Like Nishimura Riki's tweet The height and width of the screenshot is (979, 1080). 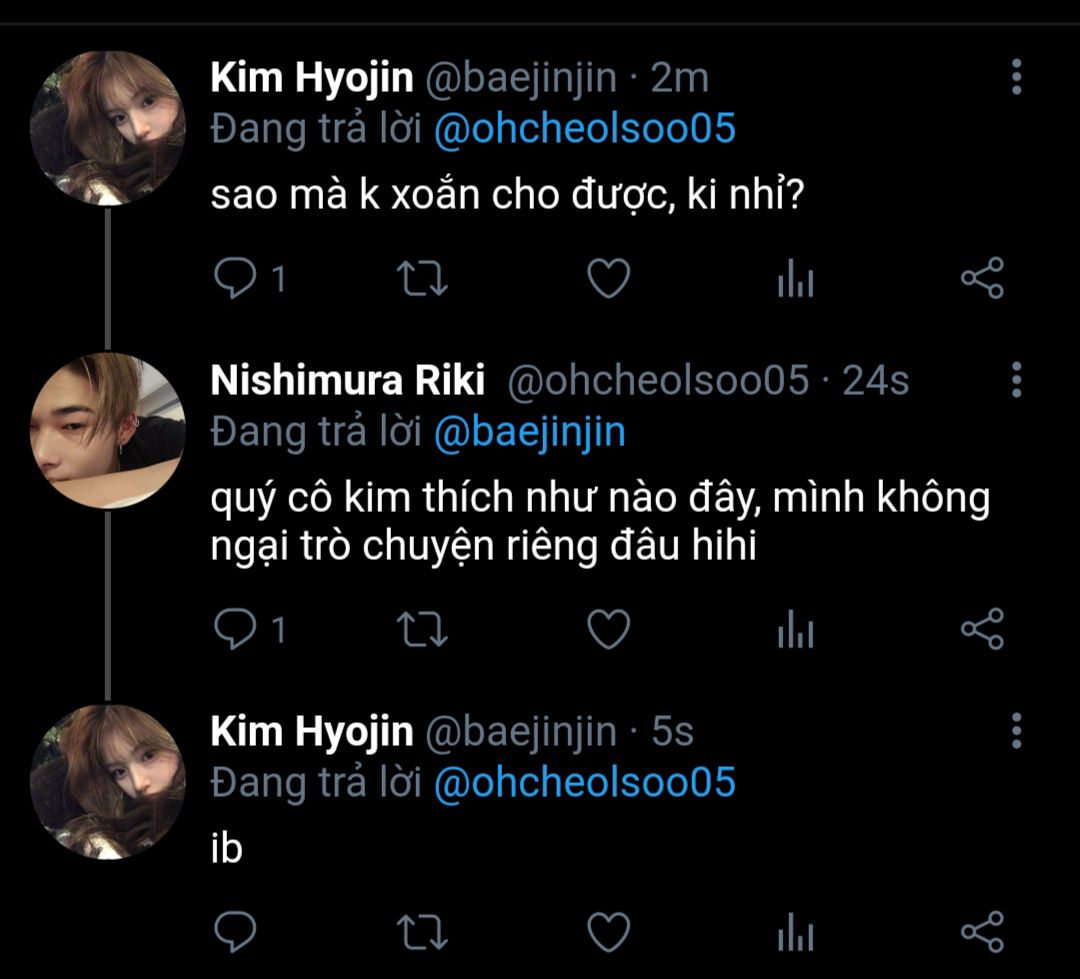tap(607, 629)
